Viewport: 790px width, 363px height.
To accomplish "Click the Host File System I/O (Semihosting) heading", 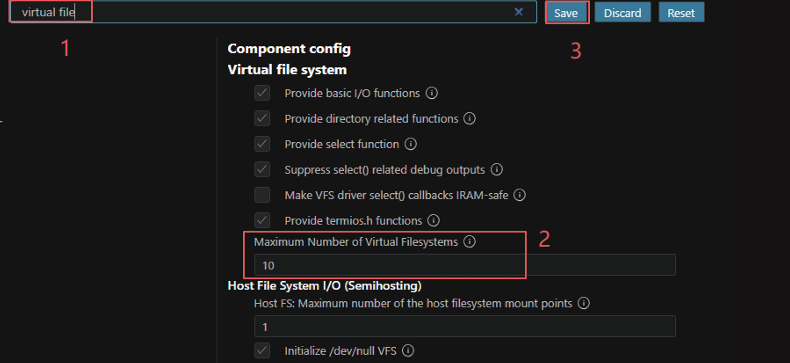I will (324, 286).
